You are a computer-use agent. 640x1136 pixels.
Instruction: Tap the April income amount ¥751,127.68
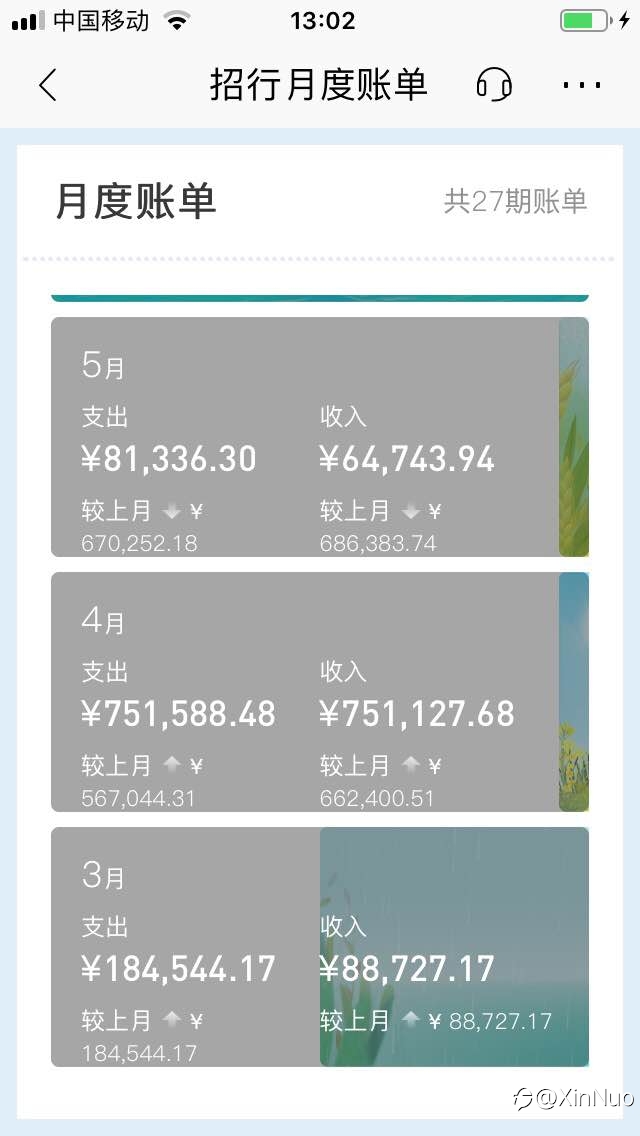tap(417, 714)
